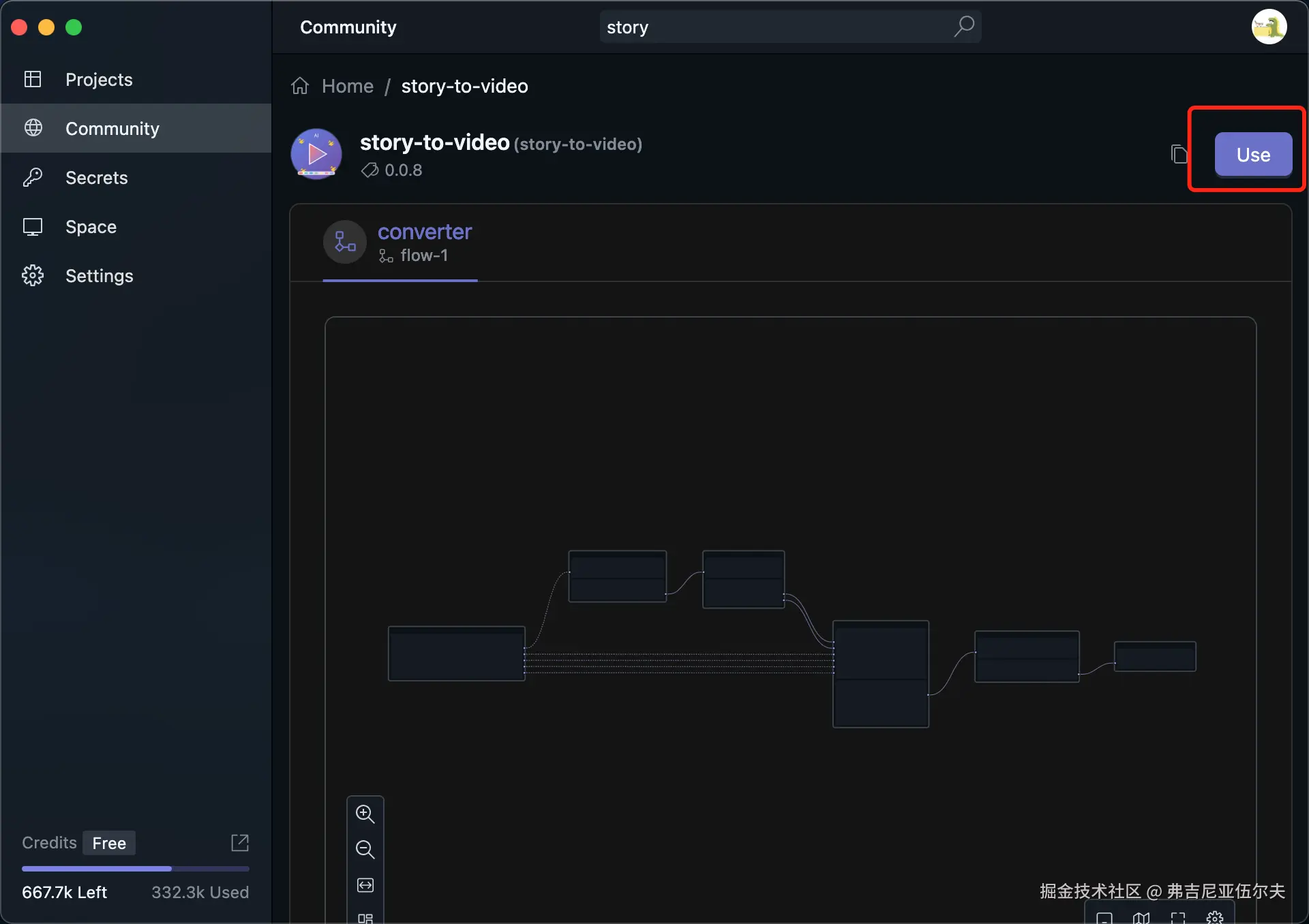Select the converter flow-1 tab
The height and width of the screenshot is (924, 1309).
[400, 243]
